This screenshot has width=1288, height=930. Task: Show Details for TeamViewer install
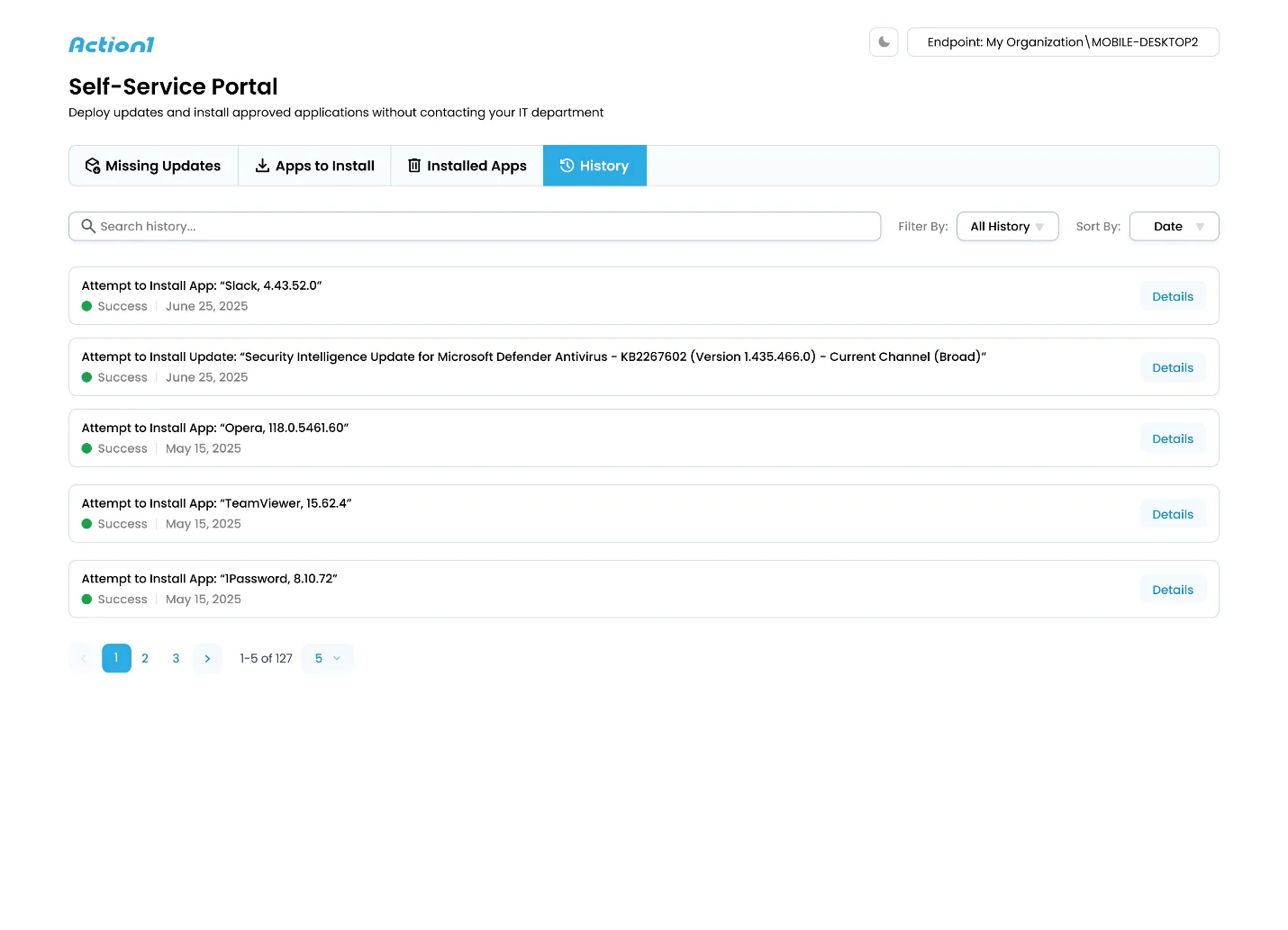(1172, 514)
